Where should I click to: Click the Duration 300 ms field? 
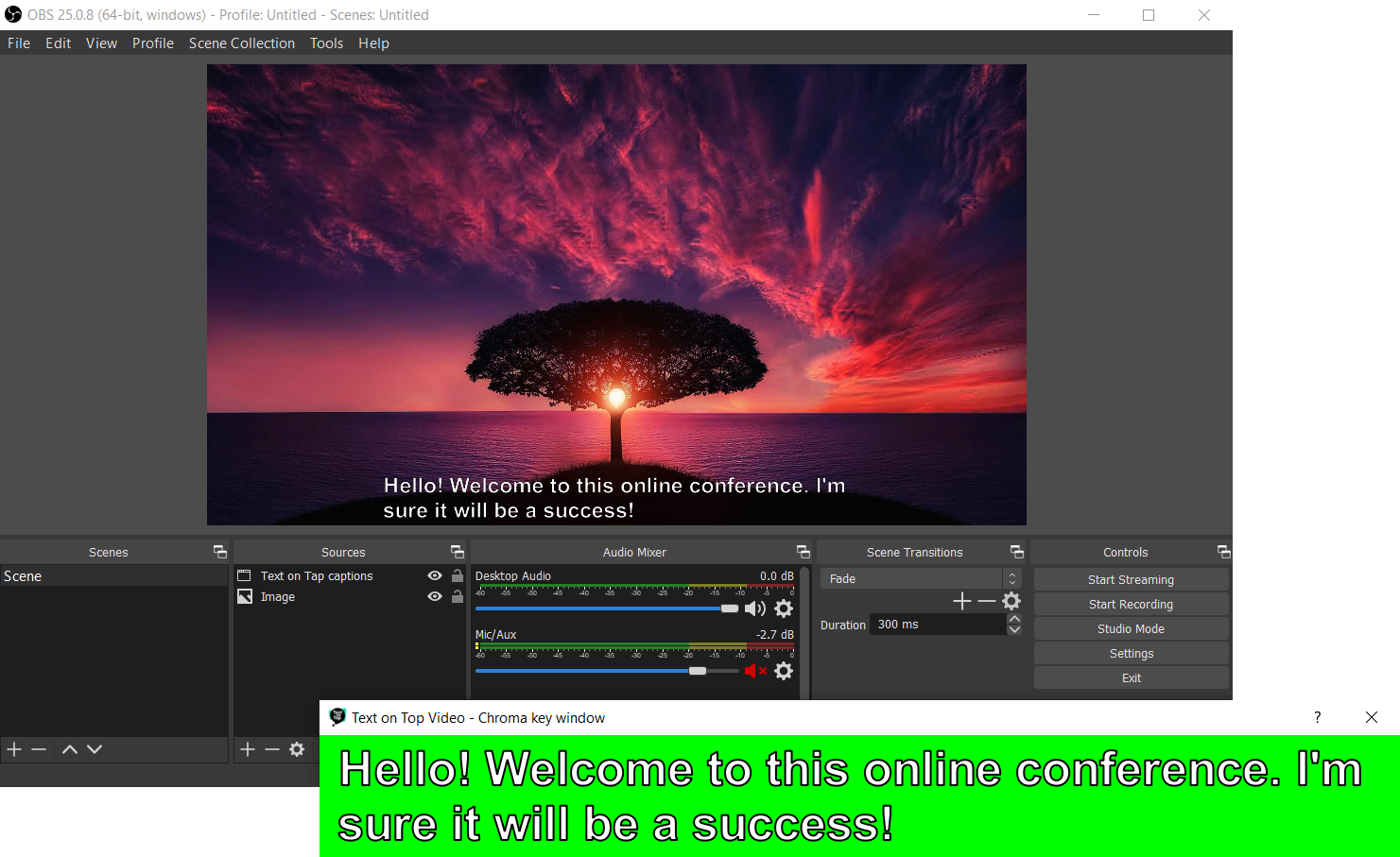click(x=938, y=625)
